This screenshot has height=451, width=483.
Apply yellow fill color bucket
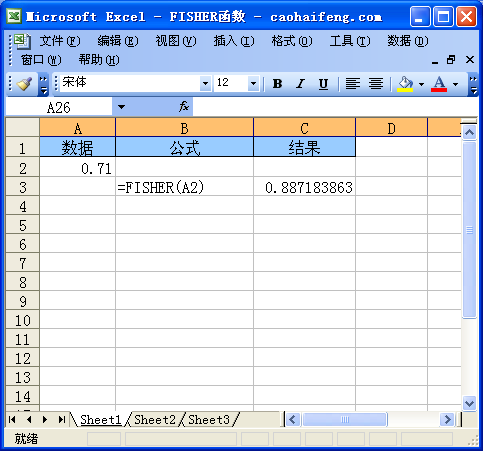[405, 83]
